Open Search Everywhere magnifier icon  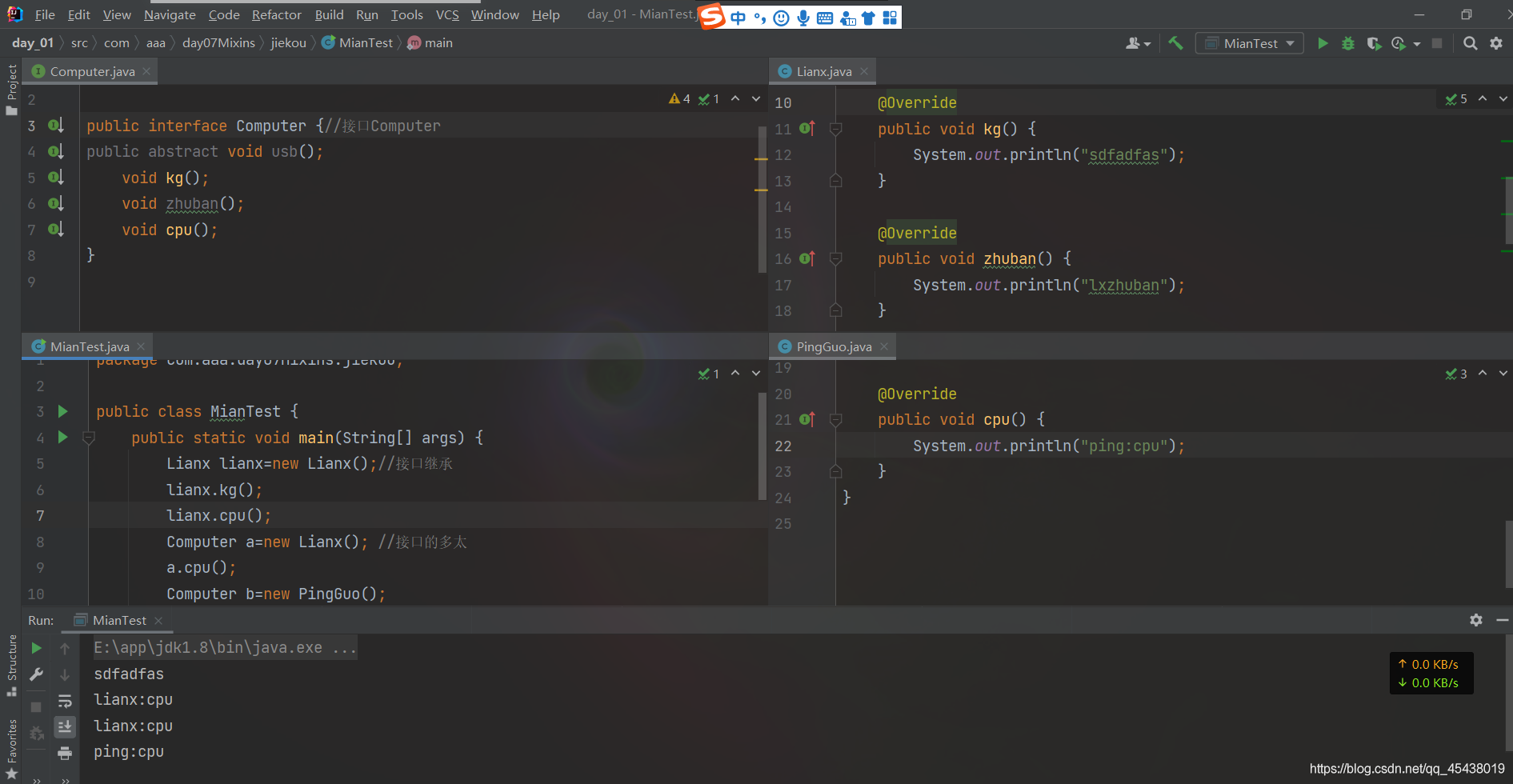coord(1470,43)
